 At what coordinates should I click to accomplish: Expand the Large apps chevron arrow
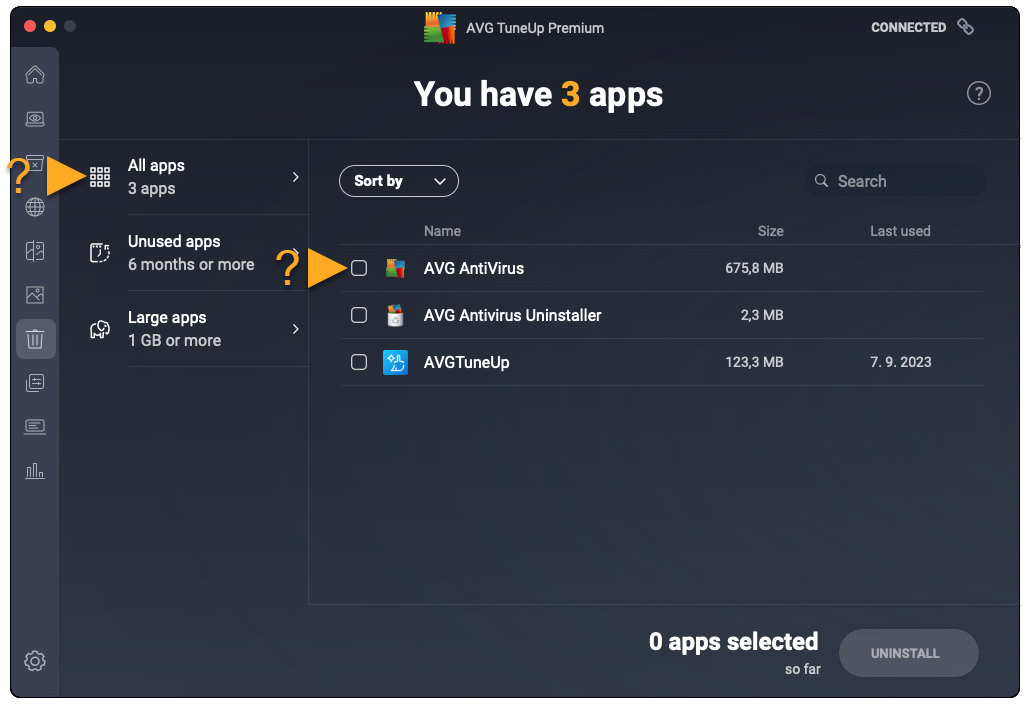[x=295, y=329]
